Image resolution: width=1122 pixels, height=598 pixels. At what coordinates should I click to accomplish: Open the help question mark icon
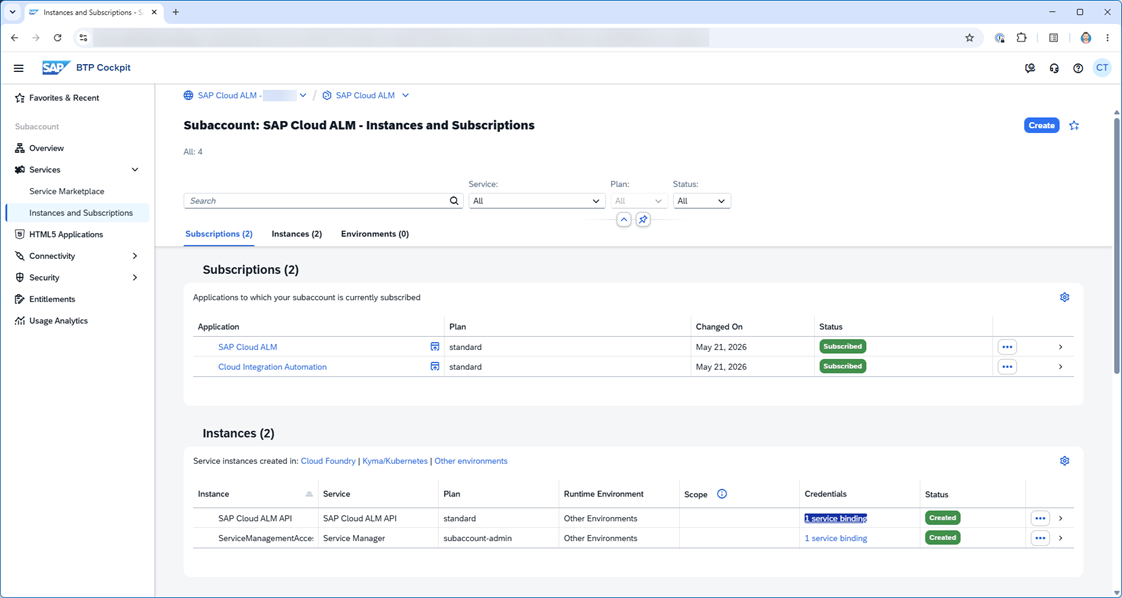coord(1078,68)
